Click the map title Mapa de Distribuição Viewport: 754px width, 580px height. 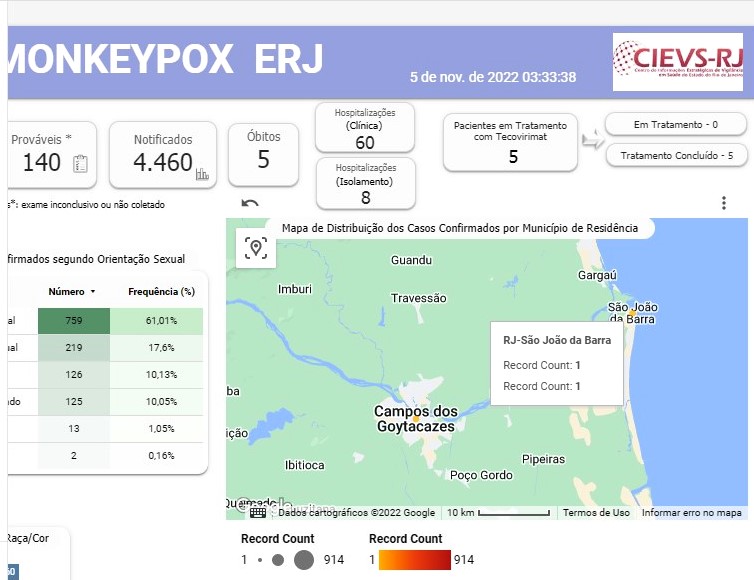pos(460,228)
